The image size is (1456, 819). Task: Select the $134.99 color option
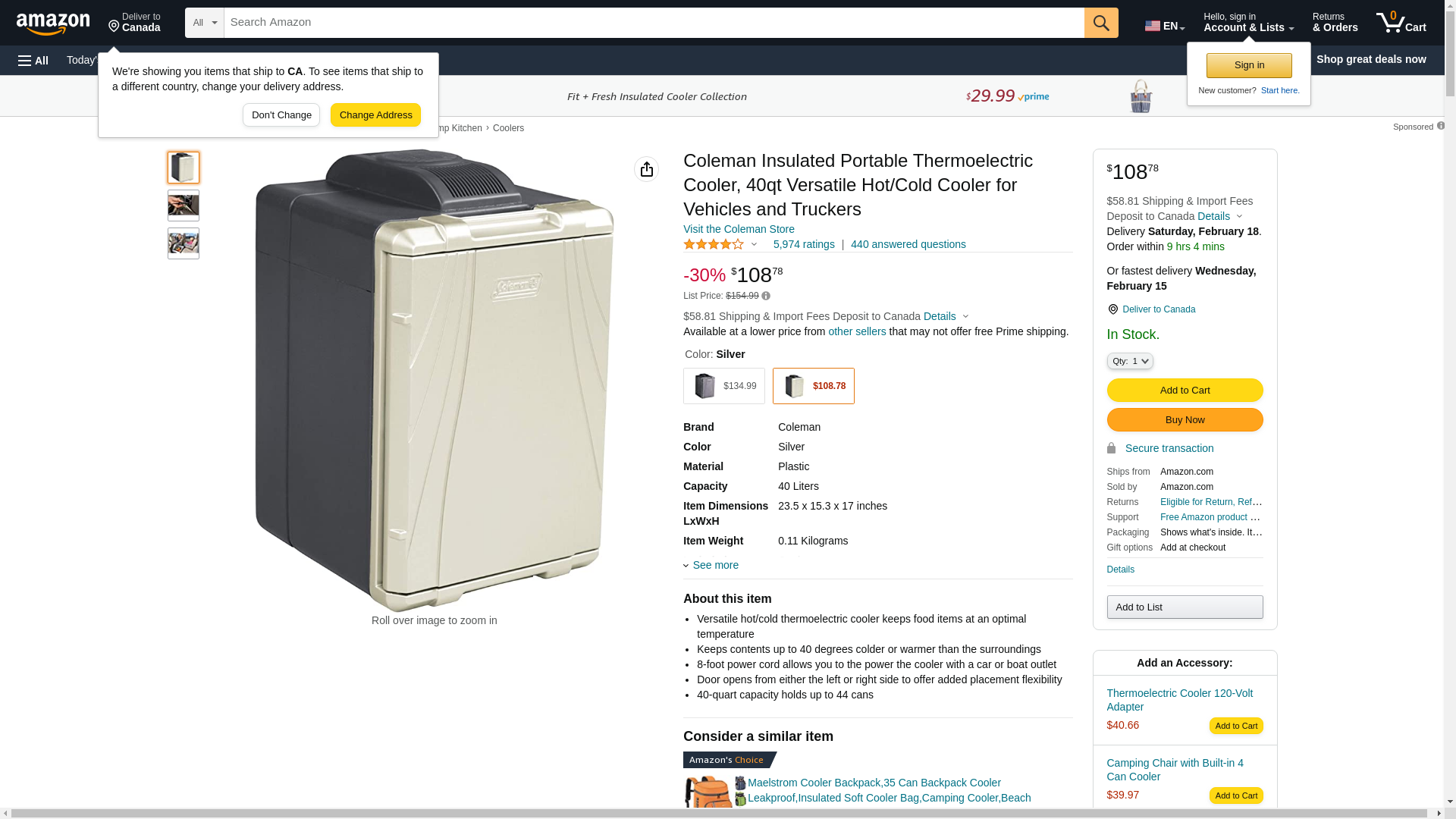coord(724,386)
